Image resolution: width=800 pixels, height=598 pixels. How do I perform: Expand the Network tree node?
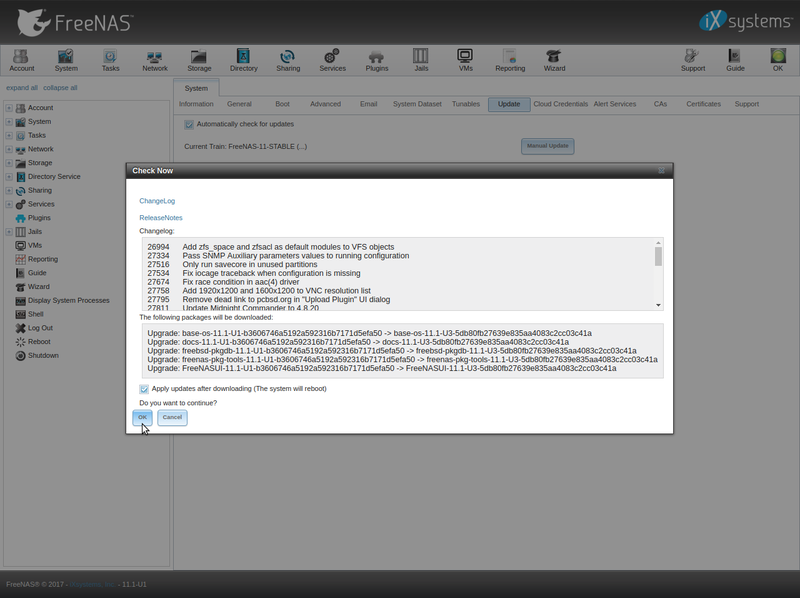click(9, 149)
